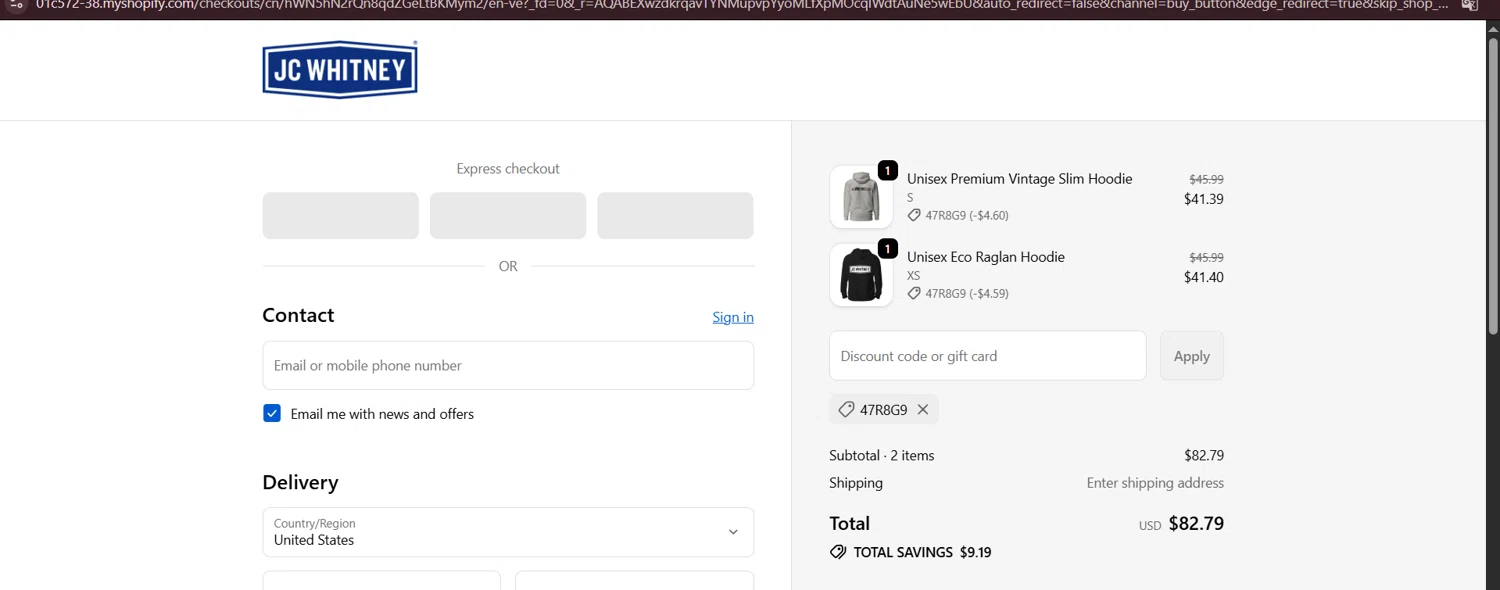Focus the Email or mobile phone number field
Image resolution: width=1500 pixels, height=590 pixels.
508,366
